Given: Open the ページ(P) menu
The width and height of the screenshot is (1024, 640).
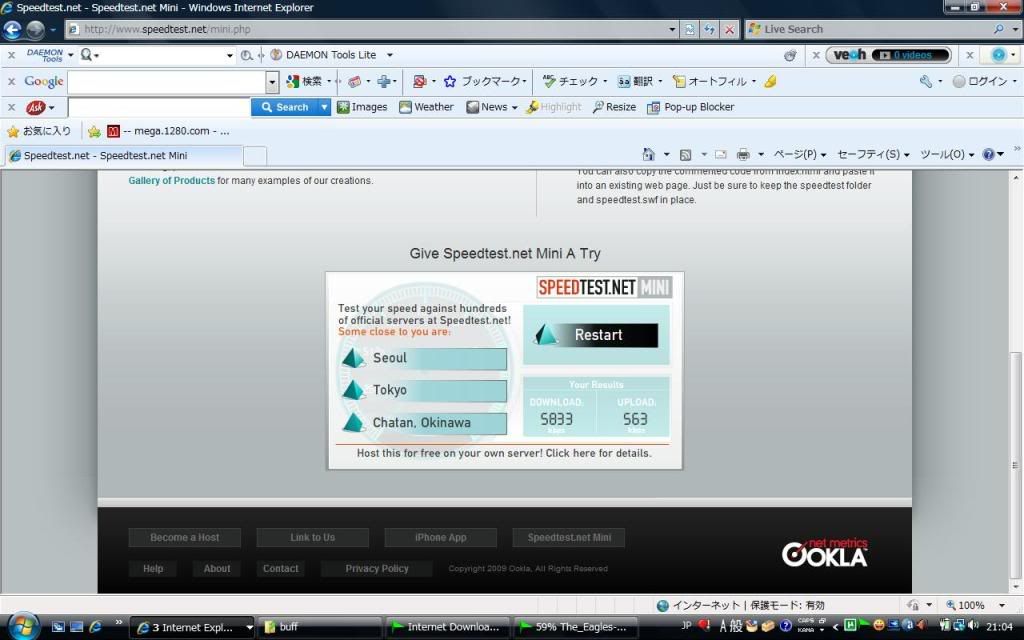Looking at the screenshot, I should [799, 155].
